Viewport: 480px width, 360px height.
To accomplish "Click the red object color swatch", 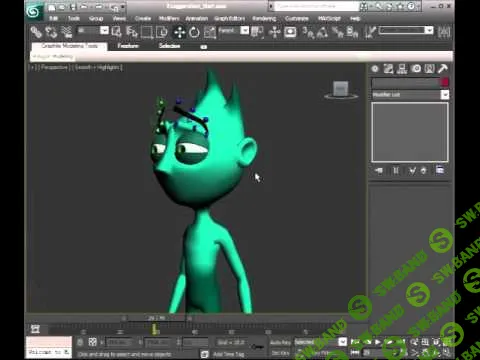I will click(445, 82).
